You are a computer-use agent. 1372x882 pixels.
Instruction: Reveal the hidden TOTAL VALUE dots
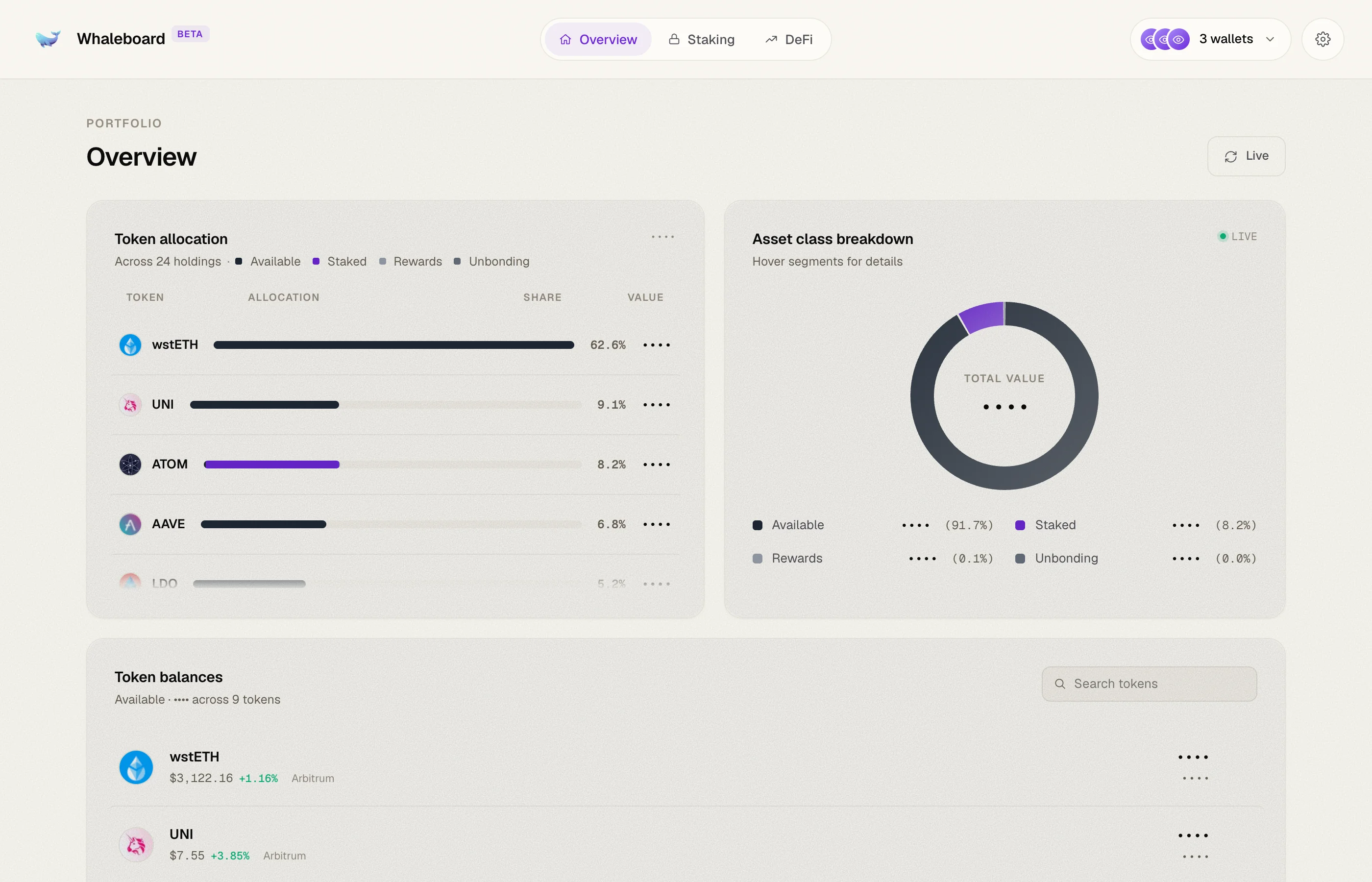[x=1004, y=407]
